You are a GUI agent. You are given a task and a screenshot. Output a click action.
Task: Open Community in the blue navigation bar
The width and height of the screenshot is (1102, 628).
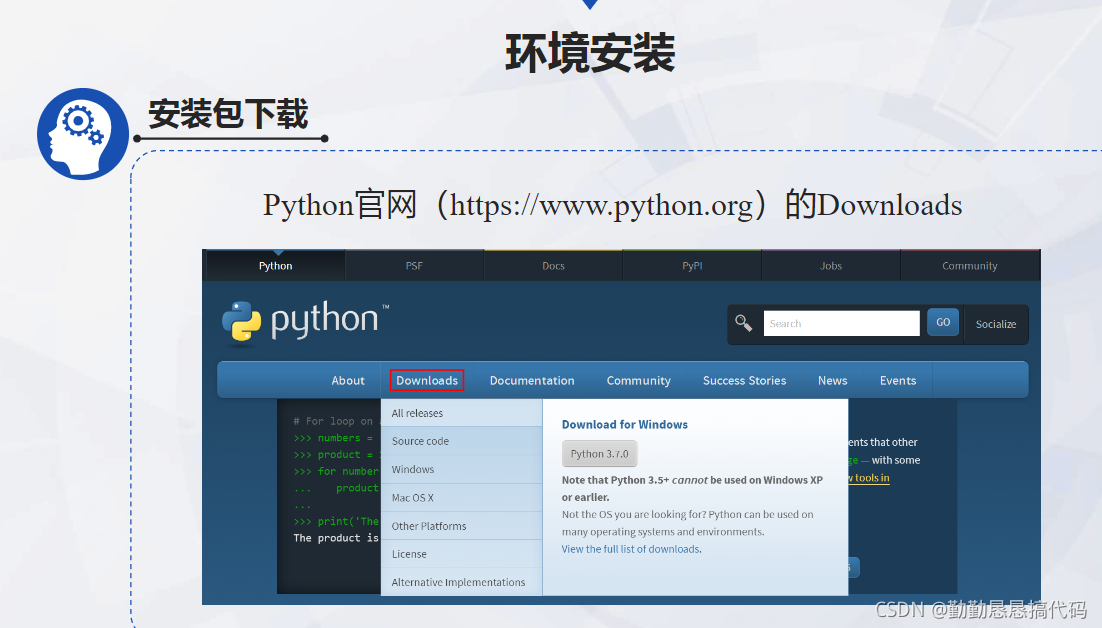[x=638, y=380]
